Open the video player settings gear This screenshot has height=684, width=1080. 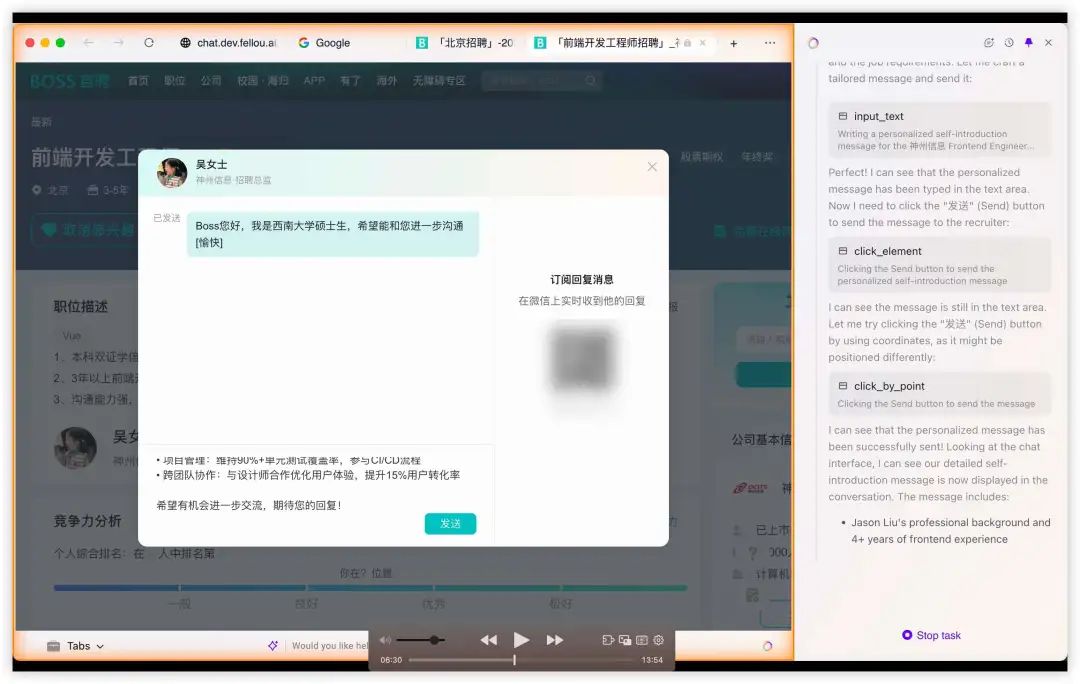(x=658, y=640)
